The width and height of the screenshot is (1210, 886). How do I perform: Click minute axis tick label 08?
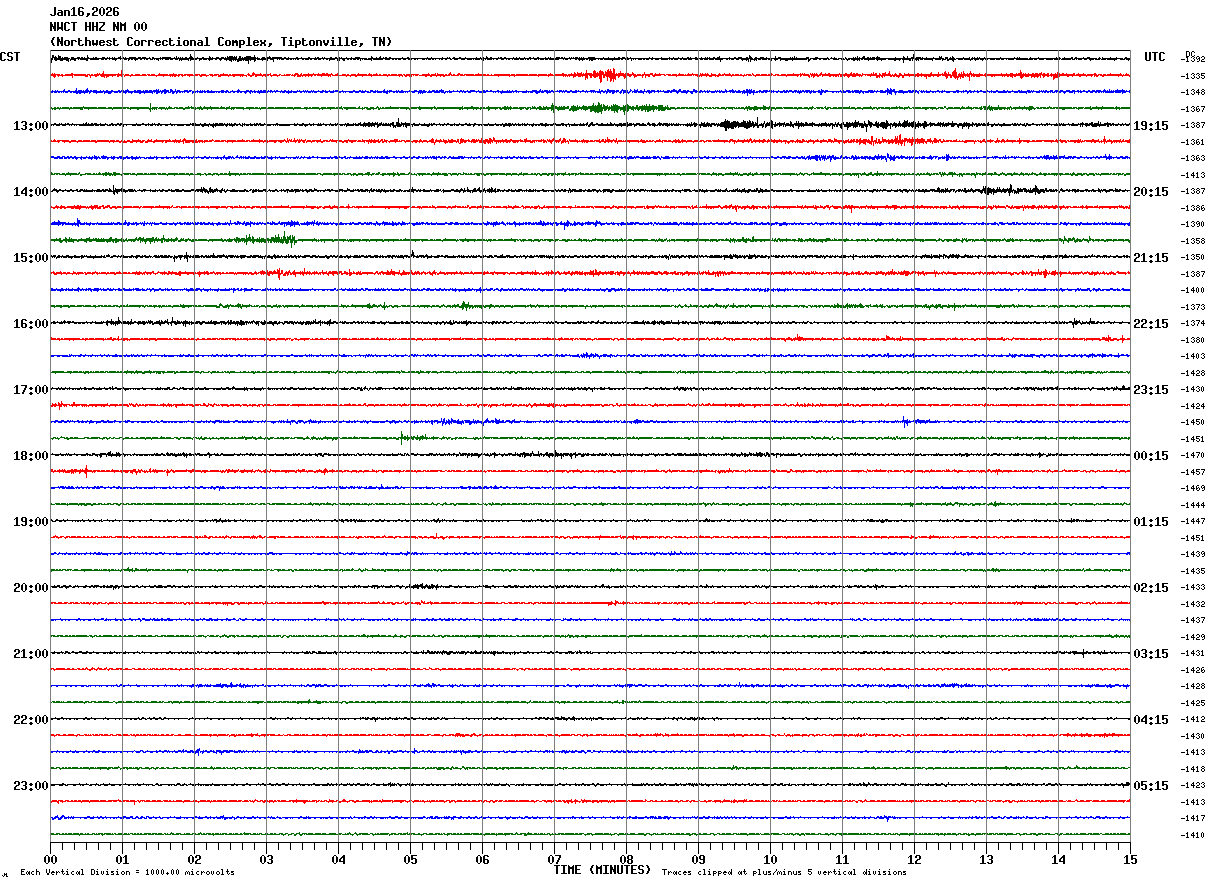pyautogui.click(x=626, y=859)
